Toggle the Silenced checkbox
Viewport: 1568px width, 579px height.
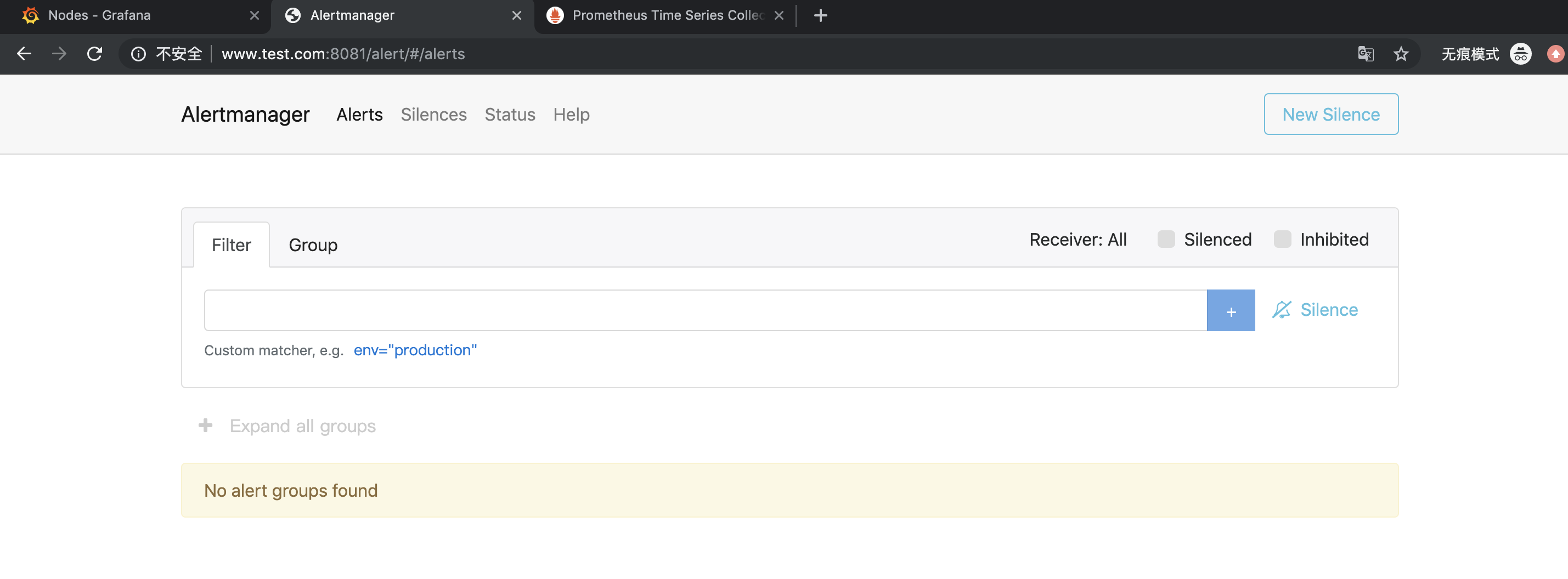pos(1166,239)
